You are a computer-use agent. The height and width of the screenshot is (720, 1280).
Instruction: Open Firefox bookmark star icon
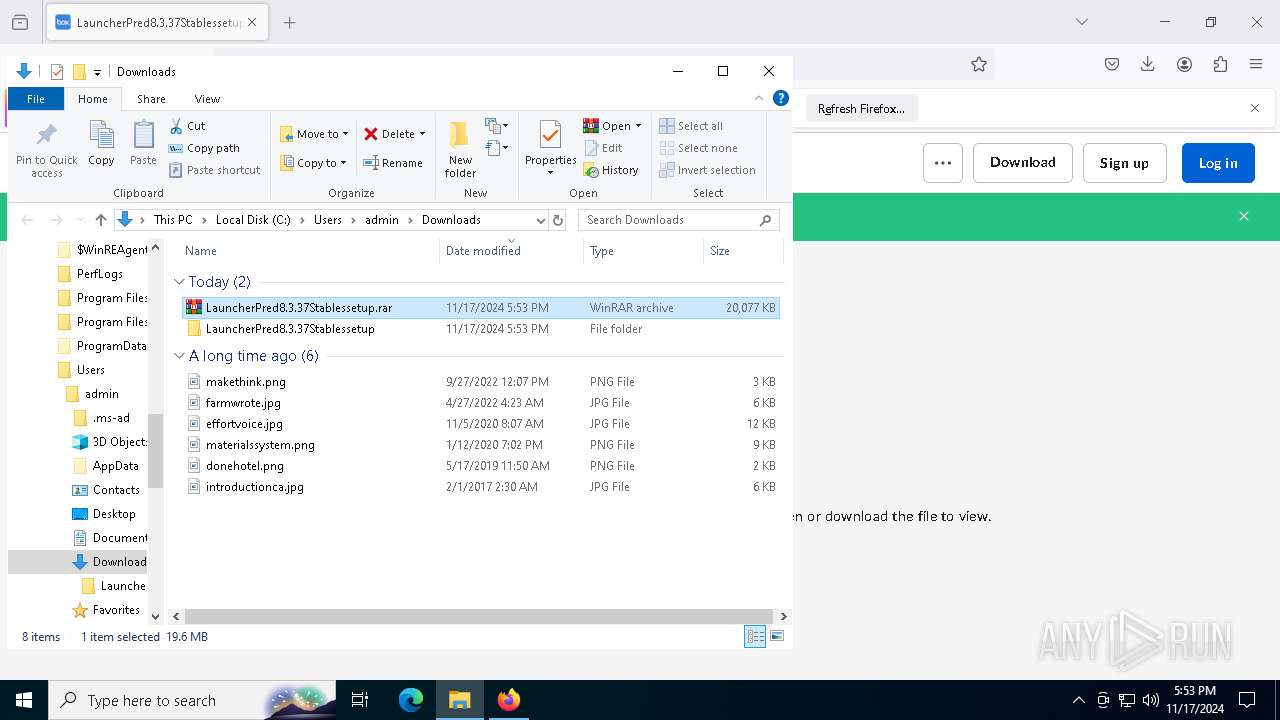(x=979, y=64)
